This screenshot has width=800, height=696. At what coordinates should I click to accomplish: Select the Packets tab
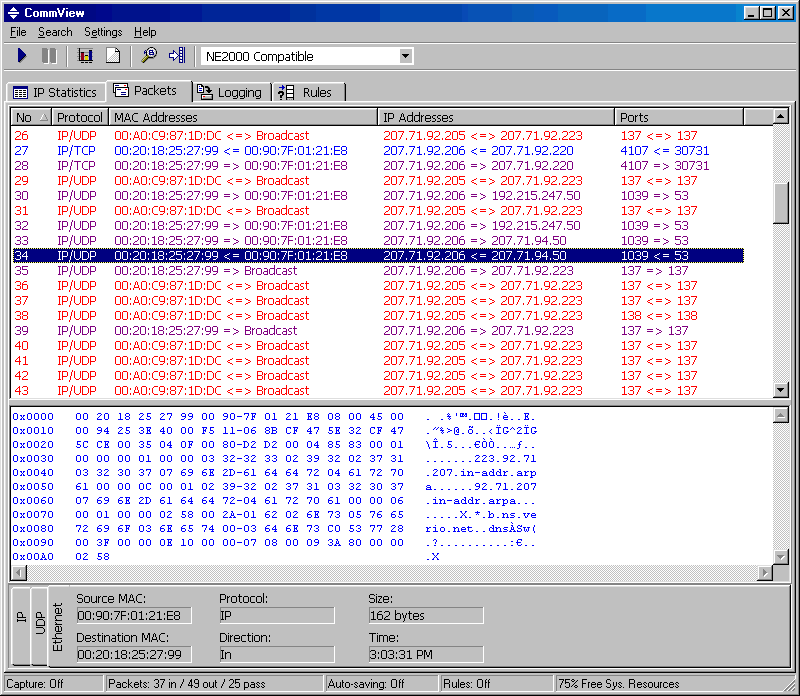pos(148,91)
